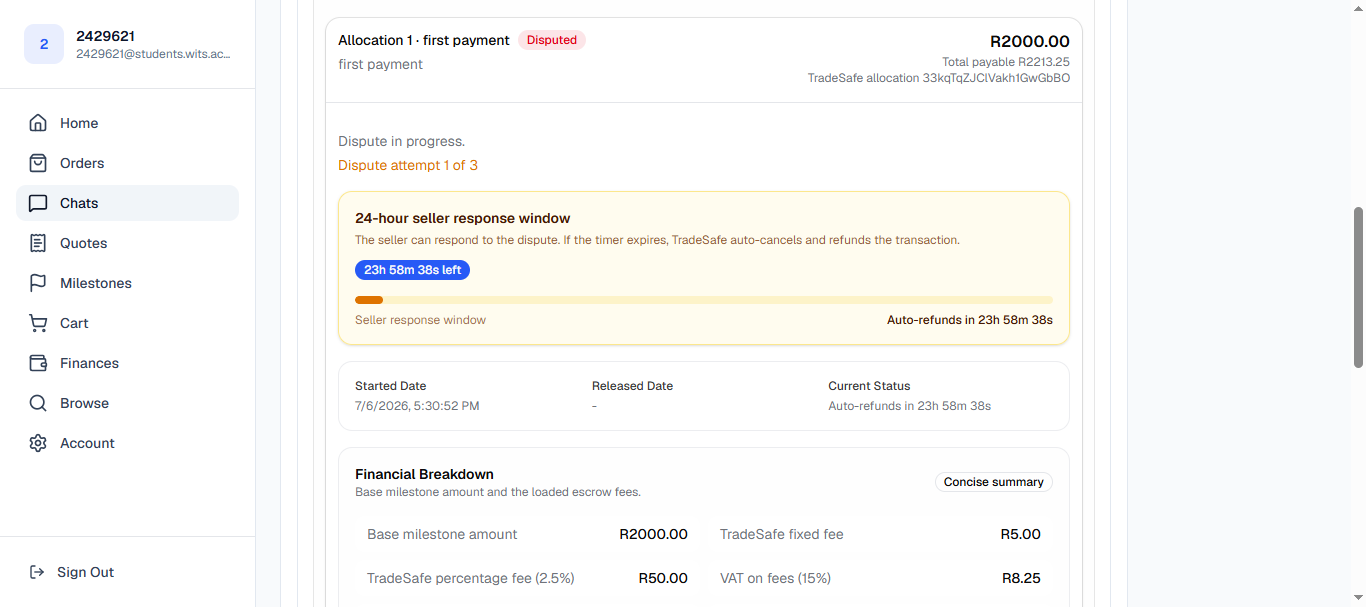Click the page vertical scrollbar thumb
1366x607 pixels.
coord(1358,288)
